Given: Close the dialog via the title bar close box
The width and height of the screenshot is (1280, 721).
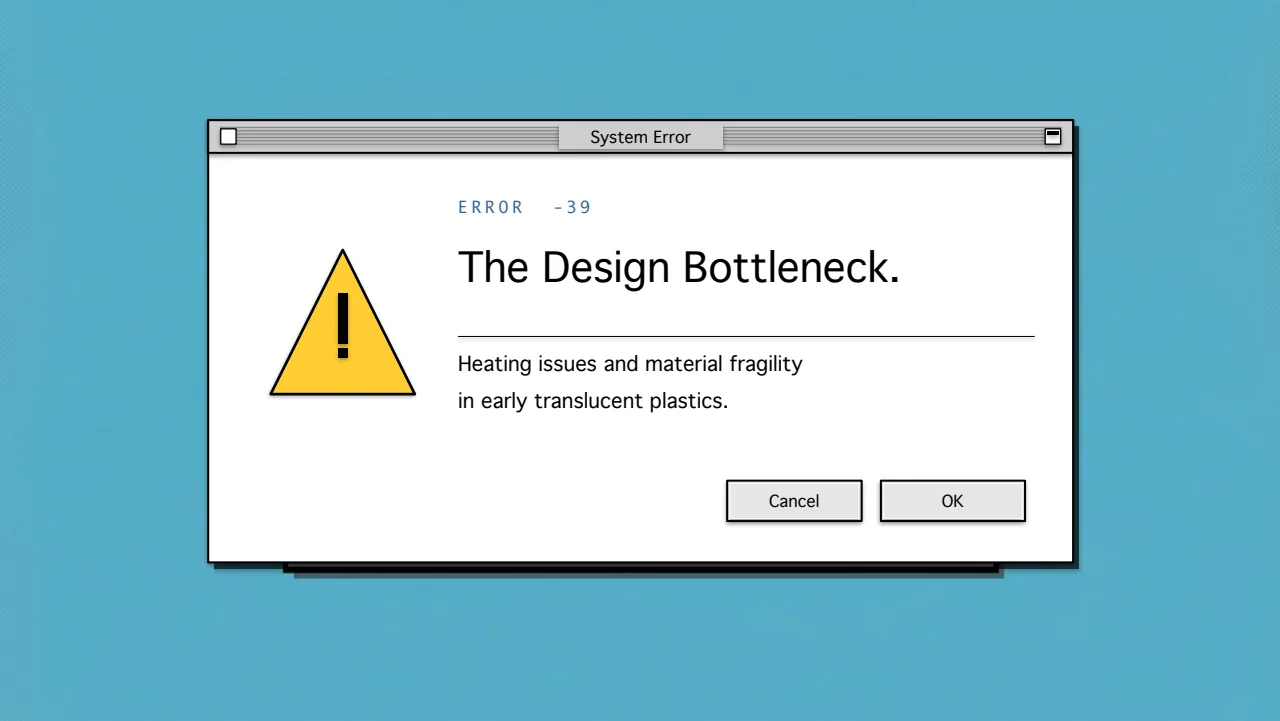Looking at the screenshot, I should pyautogui.click(x=229, y=137).
